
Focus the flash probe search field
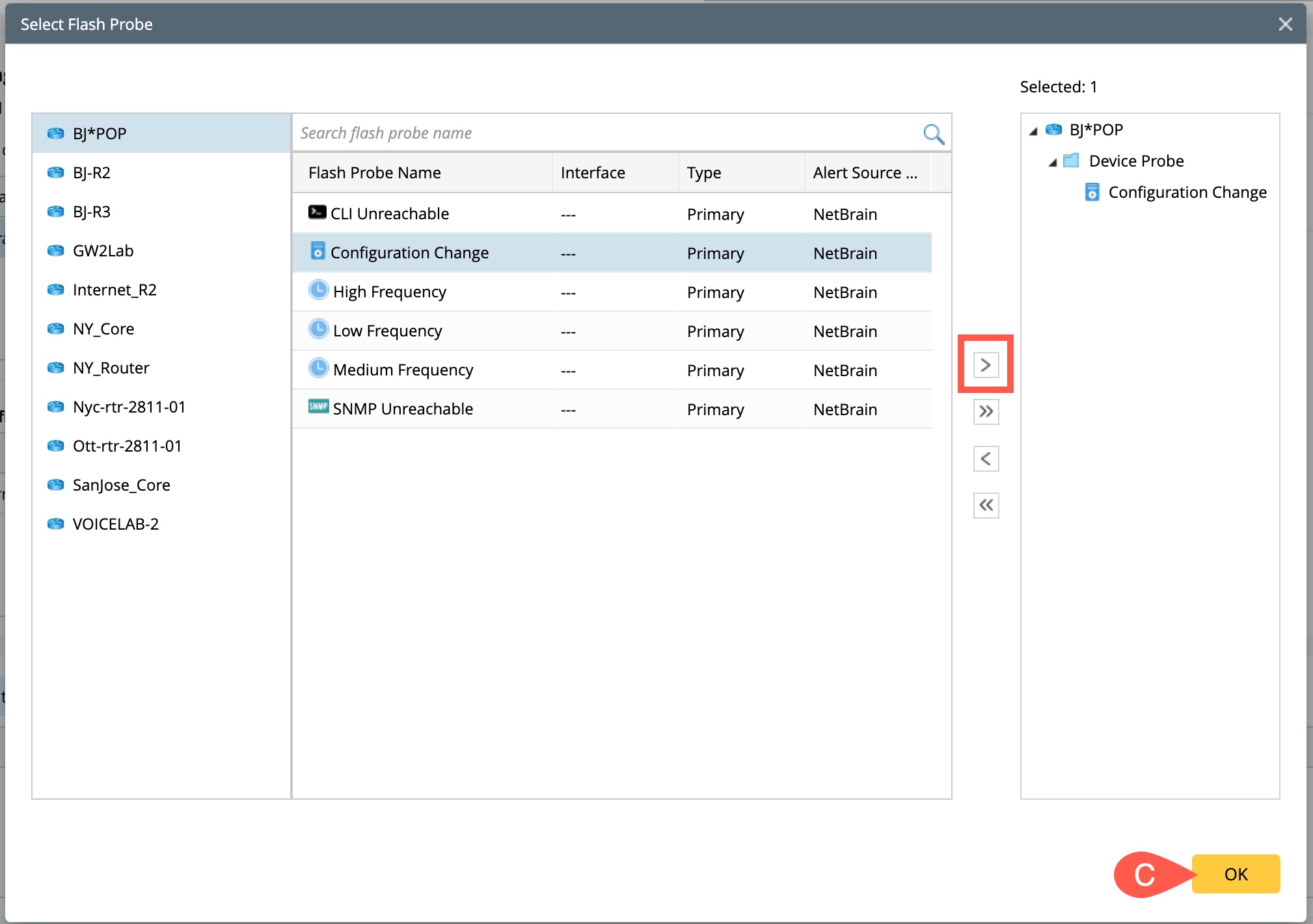coord(605,133)
